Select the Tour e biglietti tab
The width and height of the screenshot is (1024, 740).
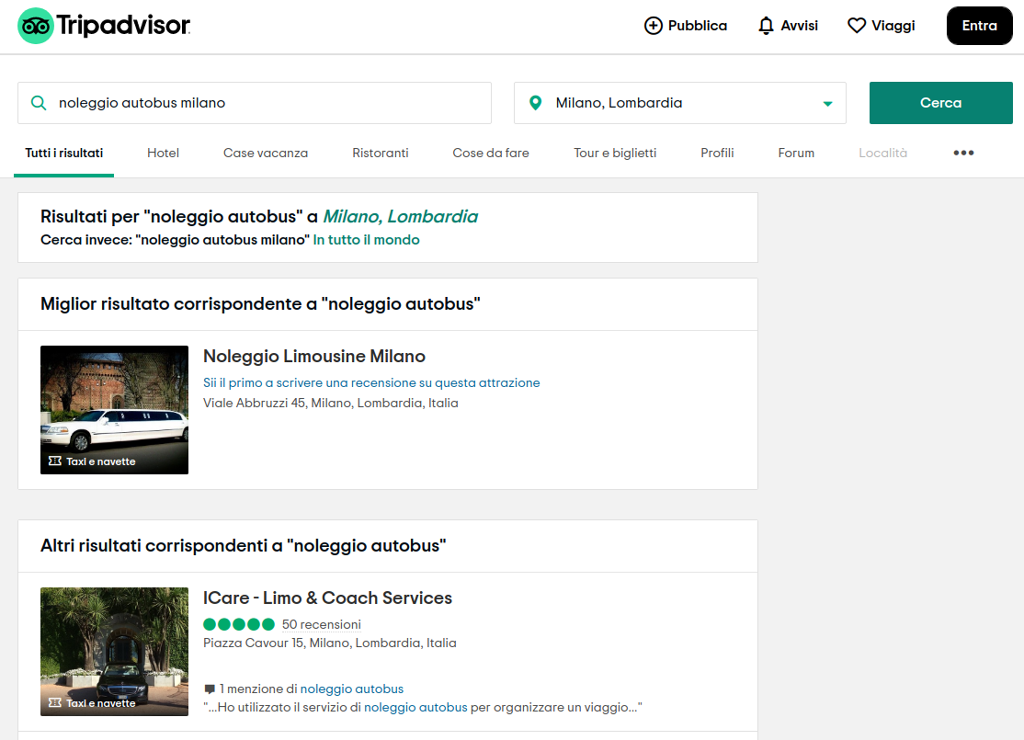615,153
